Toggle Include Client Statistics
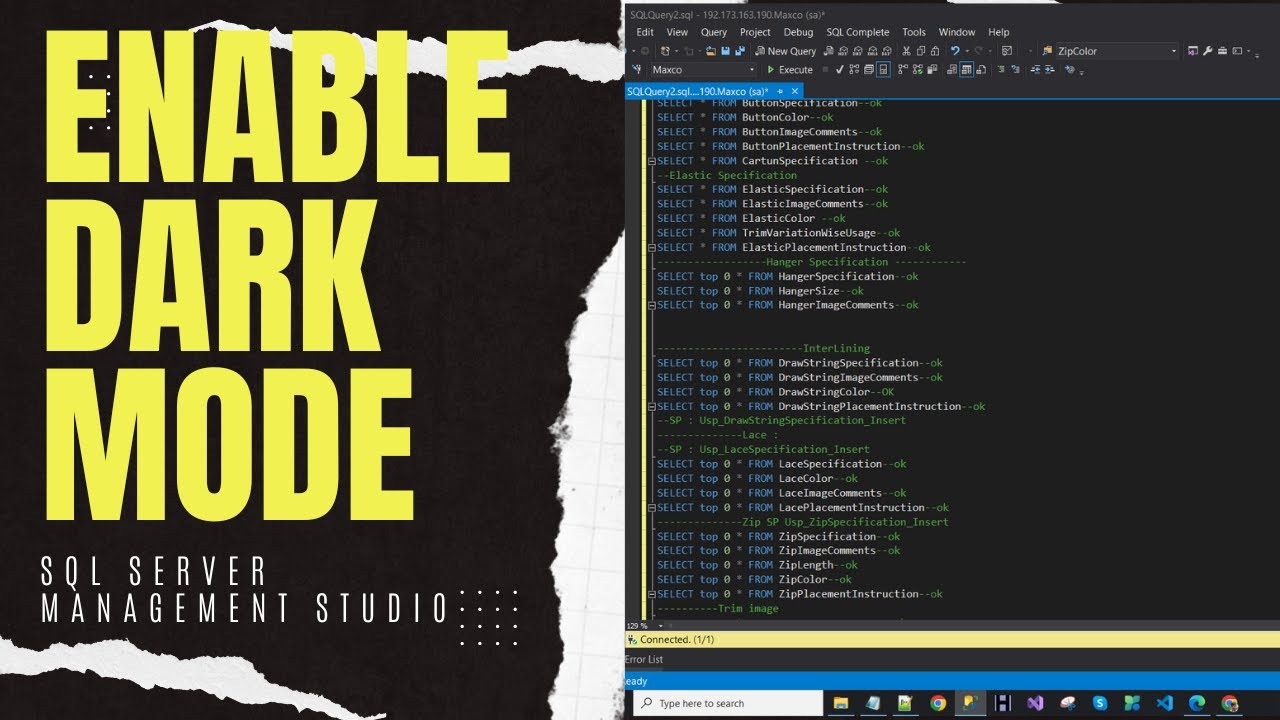The image size is (1280, 720). pyautogui.click(x=932, y=70)
